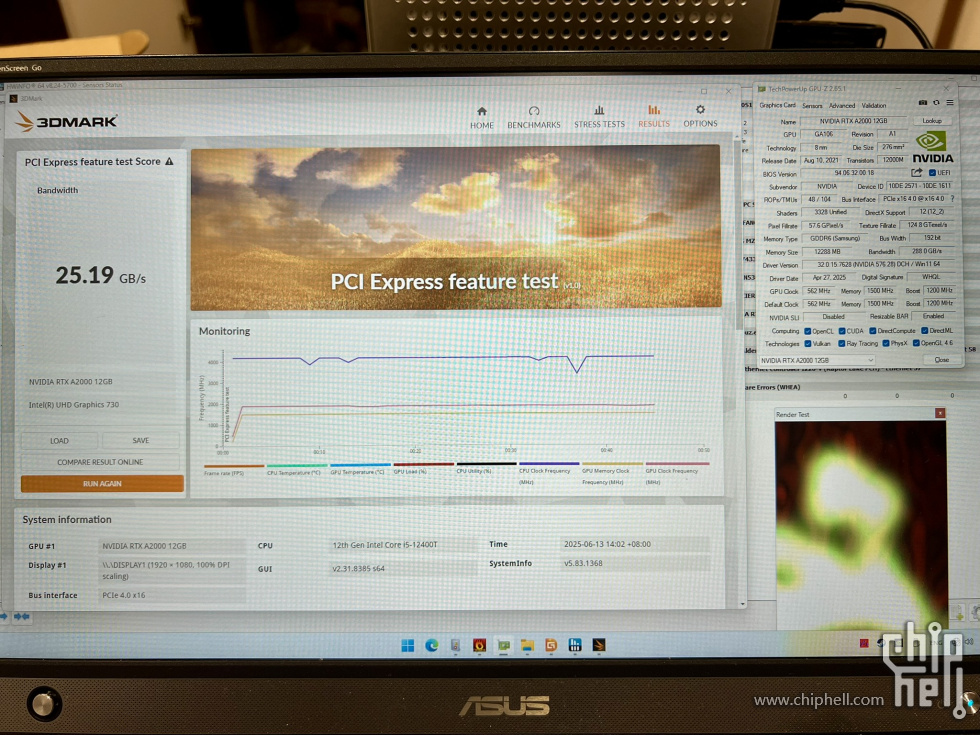Close the Render Test window
Viewport: 980px width, 735px height.
939,413
